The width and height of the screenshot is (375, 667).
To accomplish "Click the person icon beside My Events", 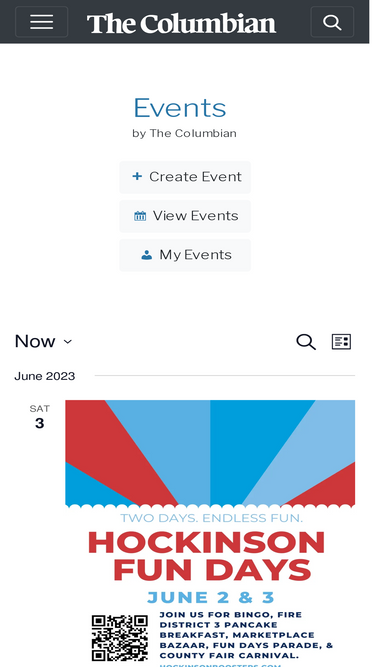I will 147,255.
